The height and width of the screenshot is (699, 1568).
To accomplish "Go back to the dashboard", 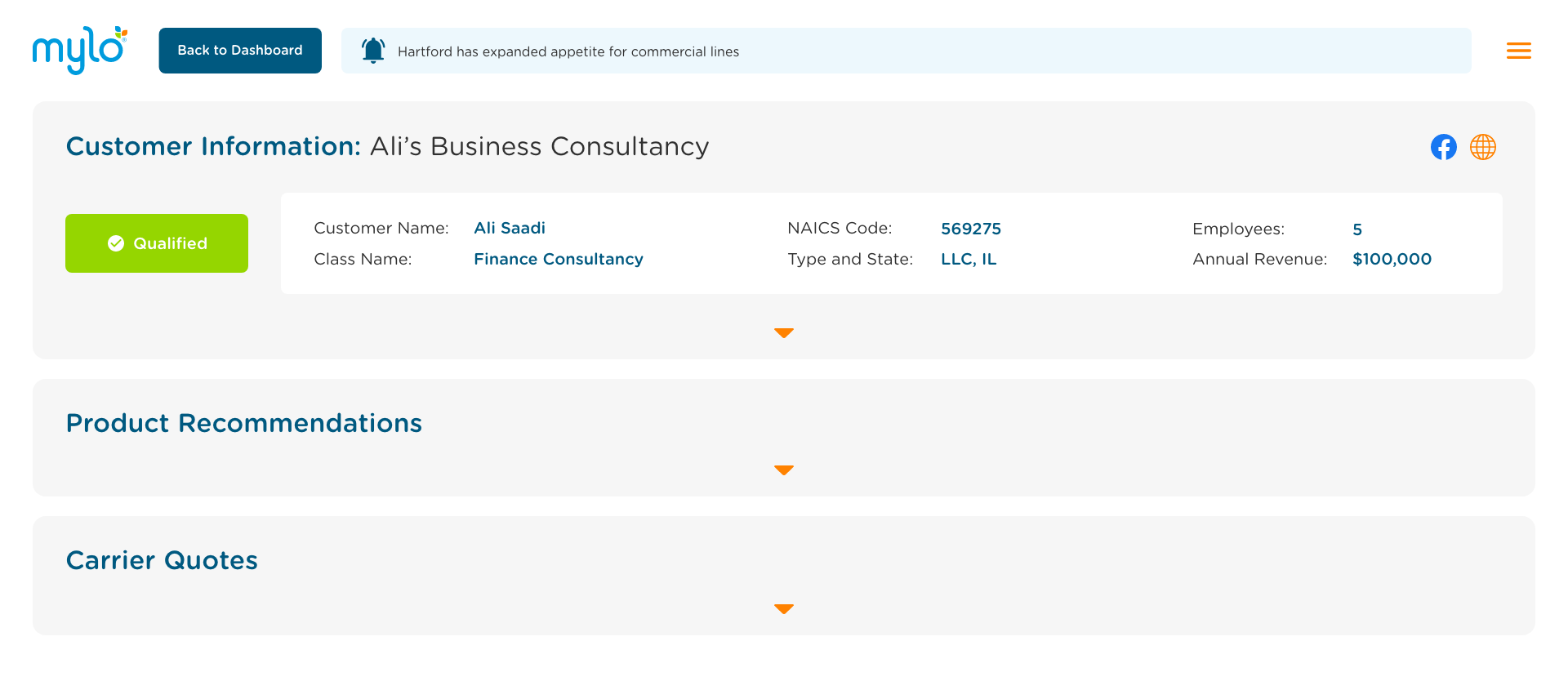I will (240, 51).
